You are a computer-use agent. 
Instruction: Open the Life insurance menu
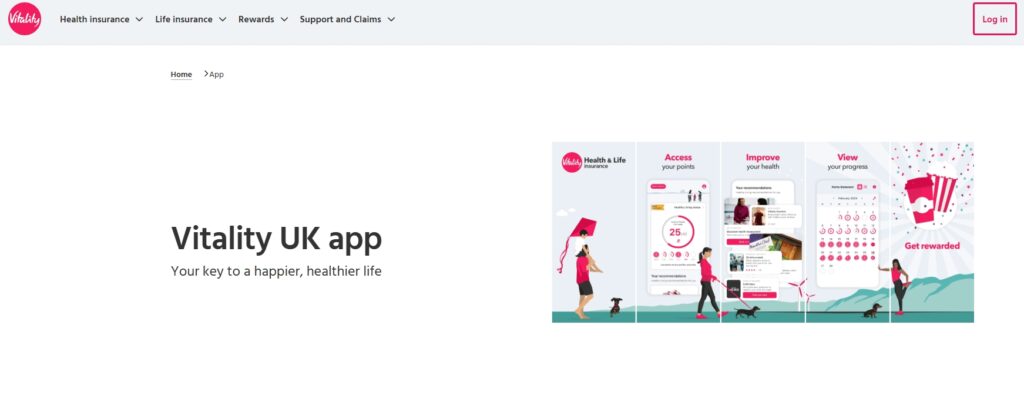[x=184, y=19]
